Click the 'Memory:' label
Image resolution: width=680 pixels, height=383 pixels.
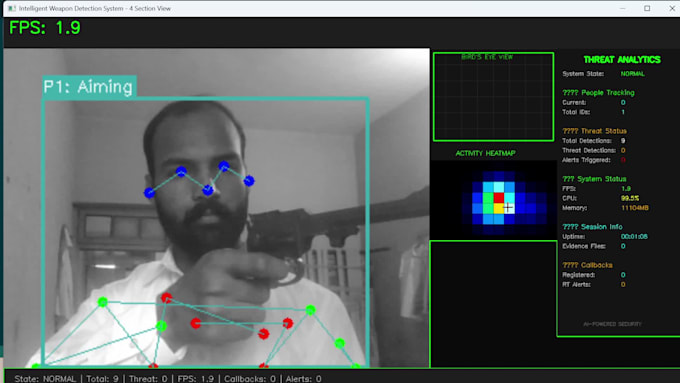click(x=575, y=208)
